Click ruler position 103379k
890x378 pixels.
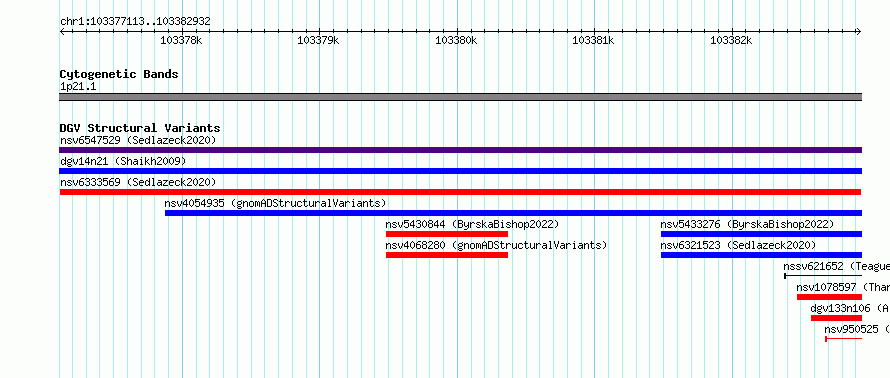pyautogui.click(x=318, y=40)
